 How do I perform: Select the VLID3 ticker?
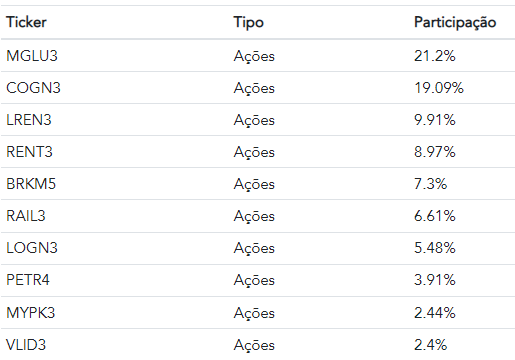(x=26, y=345)
